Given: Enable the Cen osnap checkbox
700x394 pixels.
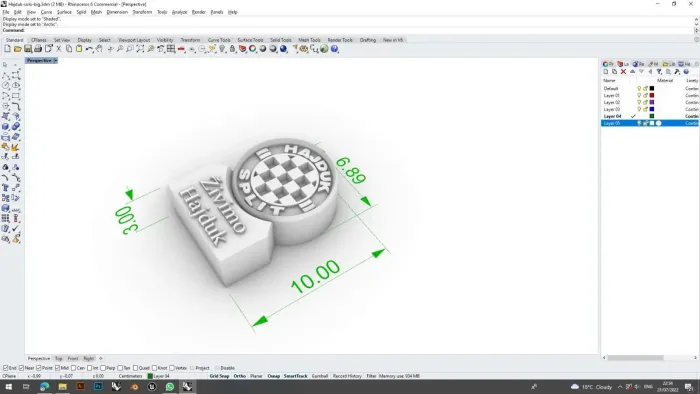Looking at the screenshot, I should click(74, 368).
